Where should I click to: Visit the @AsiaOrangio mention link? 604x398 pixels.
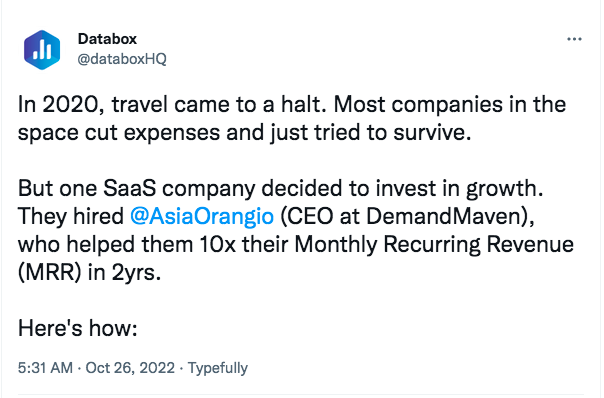click(202, 216)
